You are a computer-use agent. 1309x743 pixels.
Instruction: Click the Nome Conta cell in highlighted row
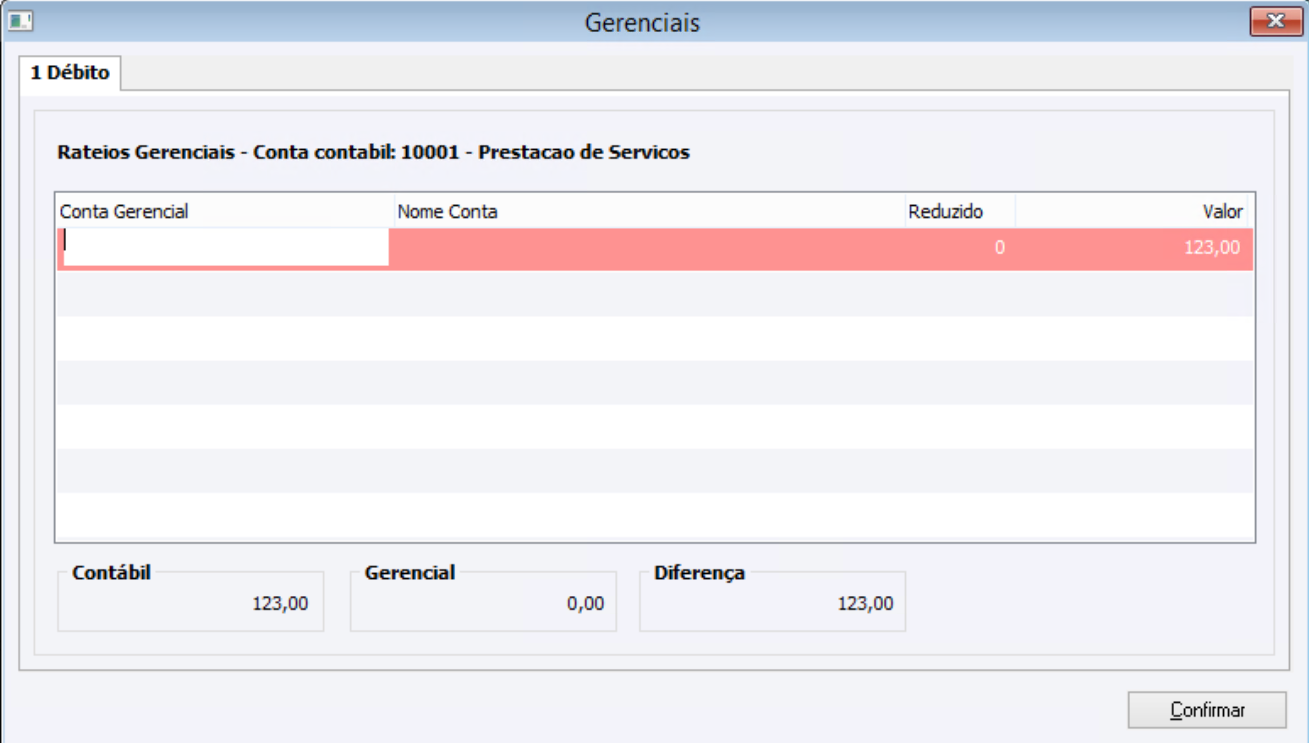click(649, 248)
